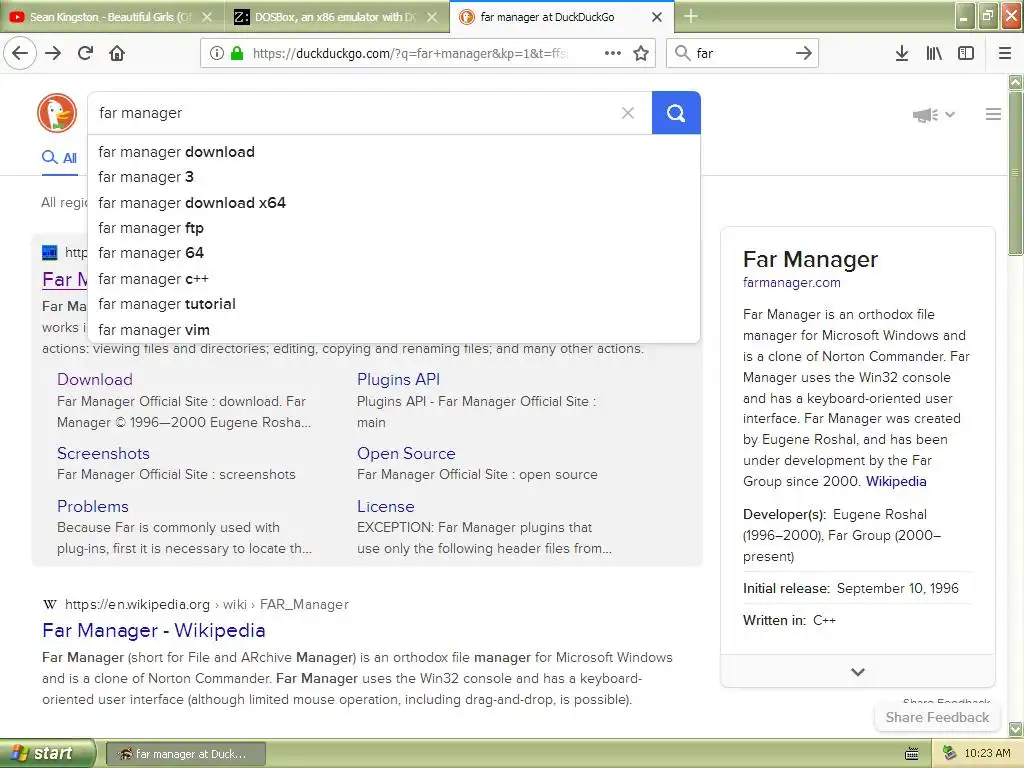Open the Open Source sitelink
Viewport: 1024px width, 768px height.
(406, 453)
